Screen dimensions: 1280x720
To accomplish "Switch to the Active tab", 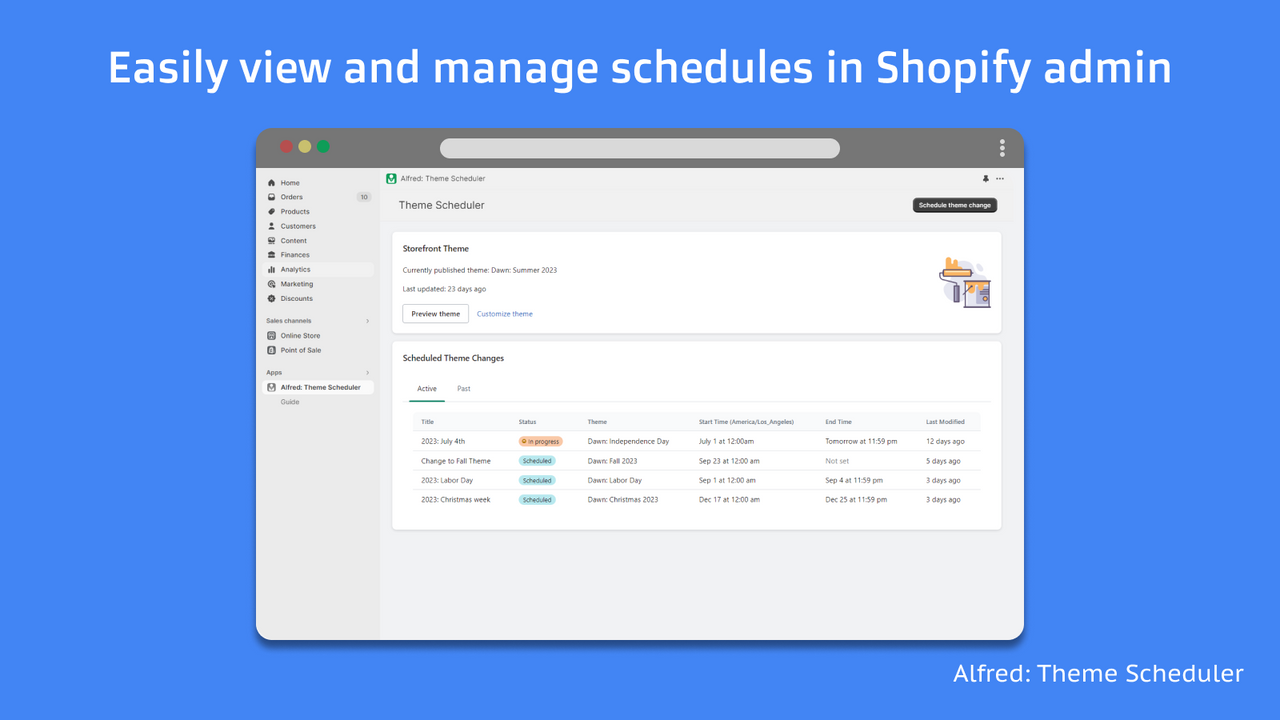I will (427, 389).
